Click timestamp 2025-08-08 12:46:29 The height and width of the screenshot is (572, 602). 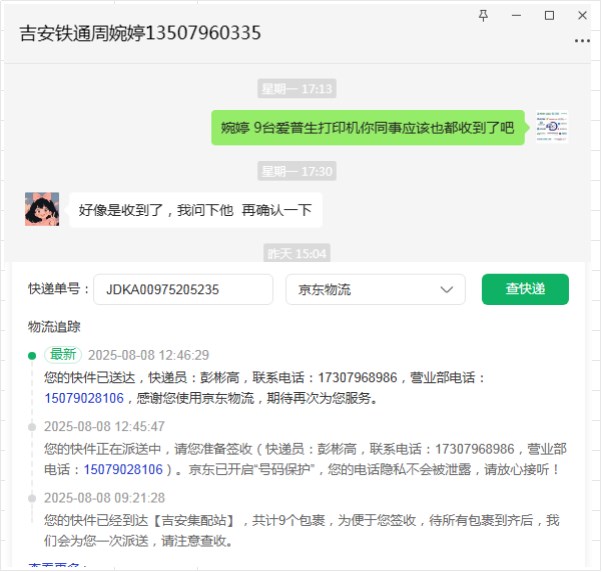tap(149, 355)
